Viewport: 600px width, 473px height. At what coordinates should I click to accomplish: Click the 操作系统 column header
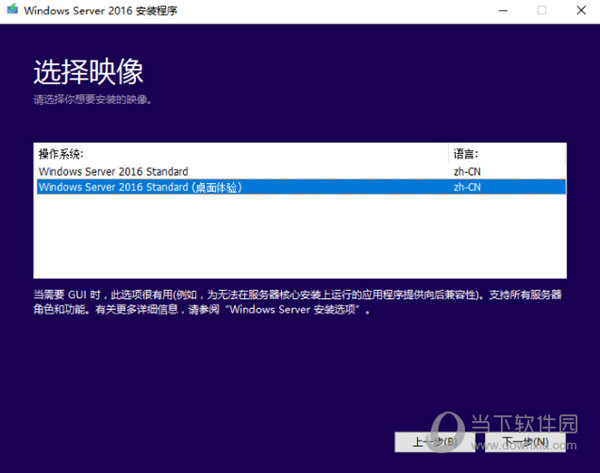[61, 155]
